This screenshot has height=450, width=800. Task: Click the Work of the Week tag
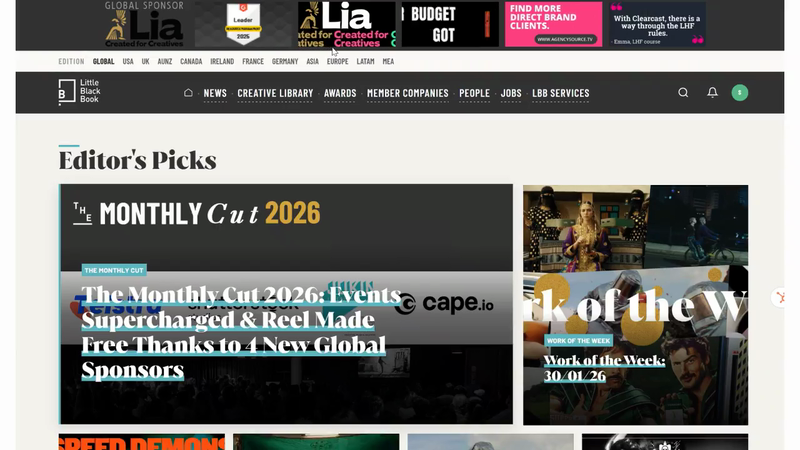point(578,340)
